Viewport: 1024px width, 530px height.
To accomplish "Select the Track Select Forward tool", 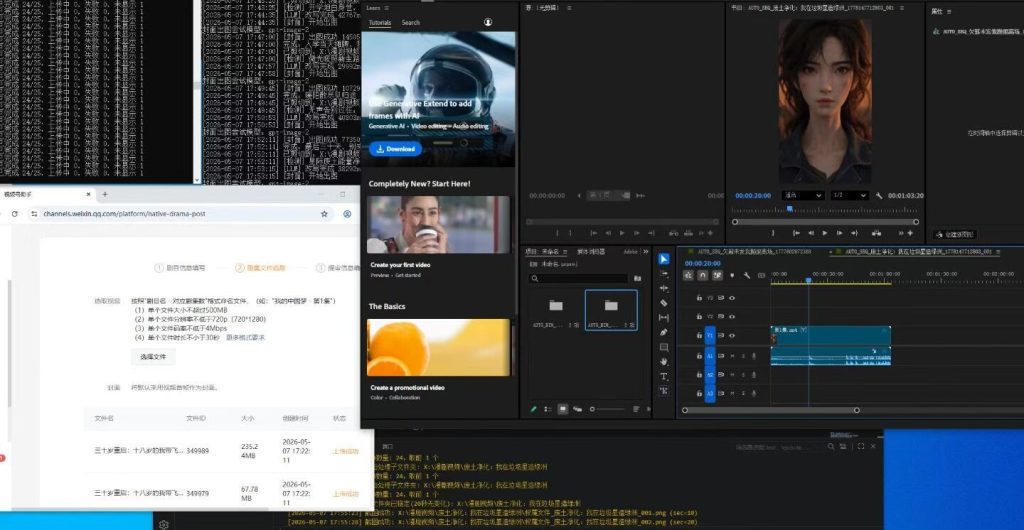I will (x=664, y=274).
